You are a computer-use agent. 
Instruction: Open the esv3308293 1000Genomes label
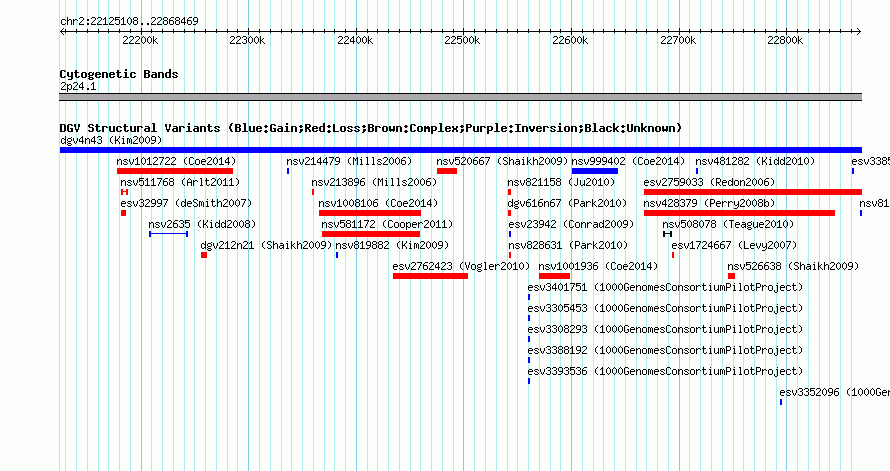pos(665,329)
